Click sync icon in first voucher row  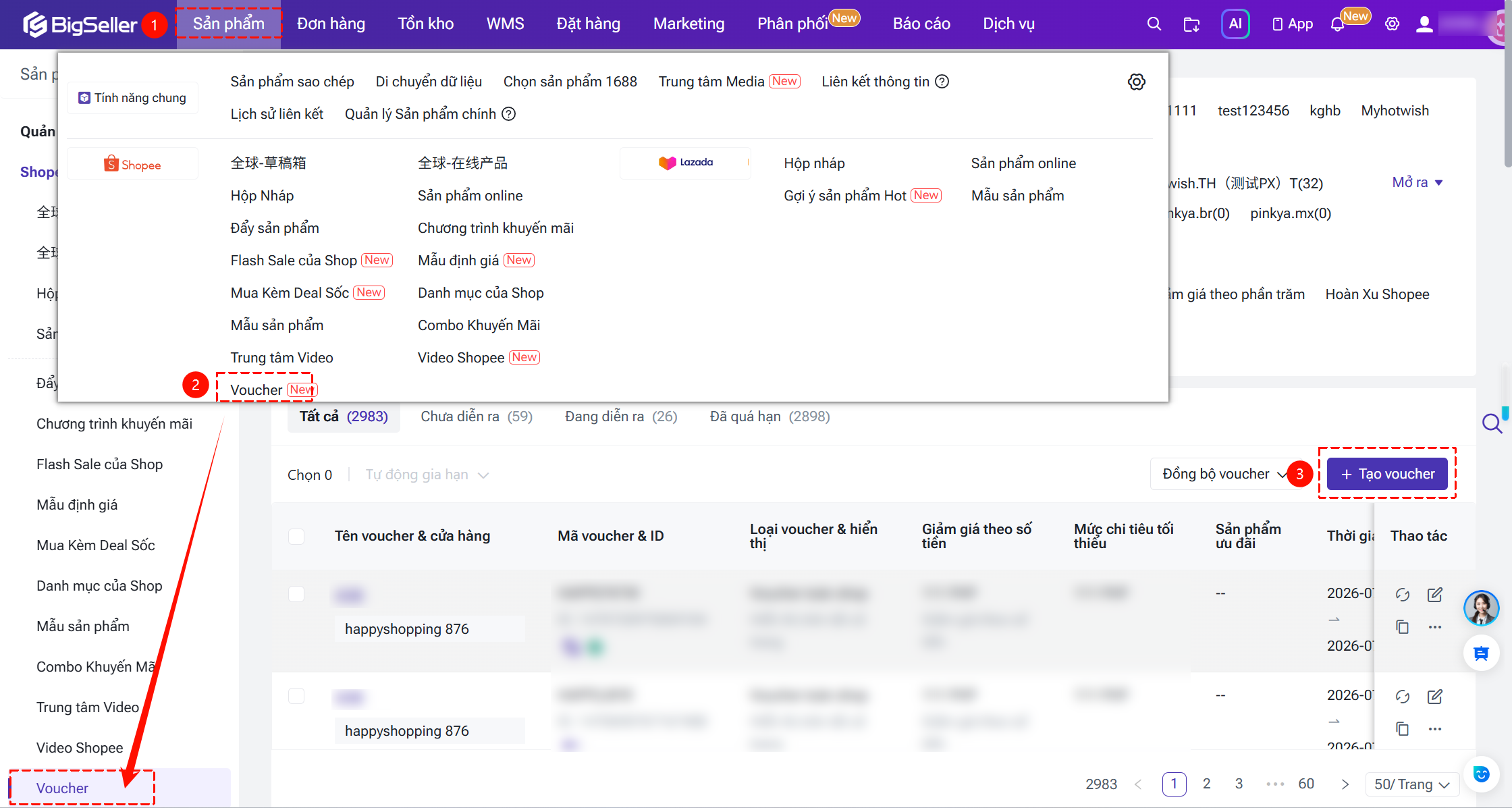pos(1403,594)
